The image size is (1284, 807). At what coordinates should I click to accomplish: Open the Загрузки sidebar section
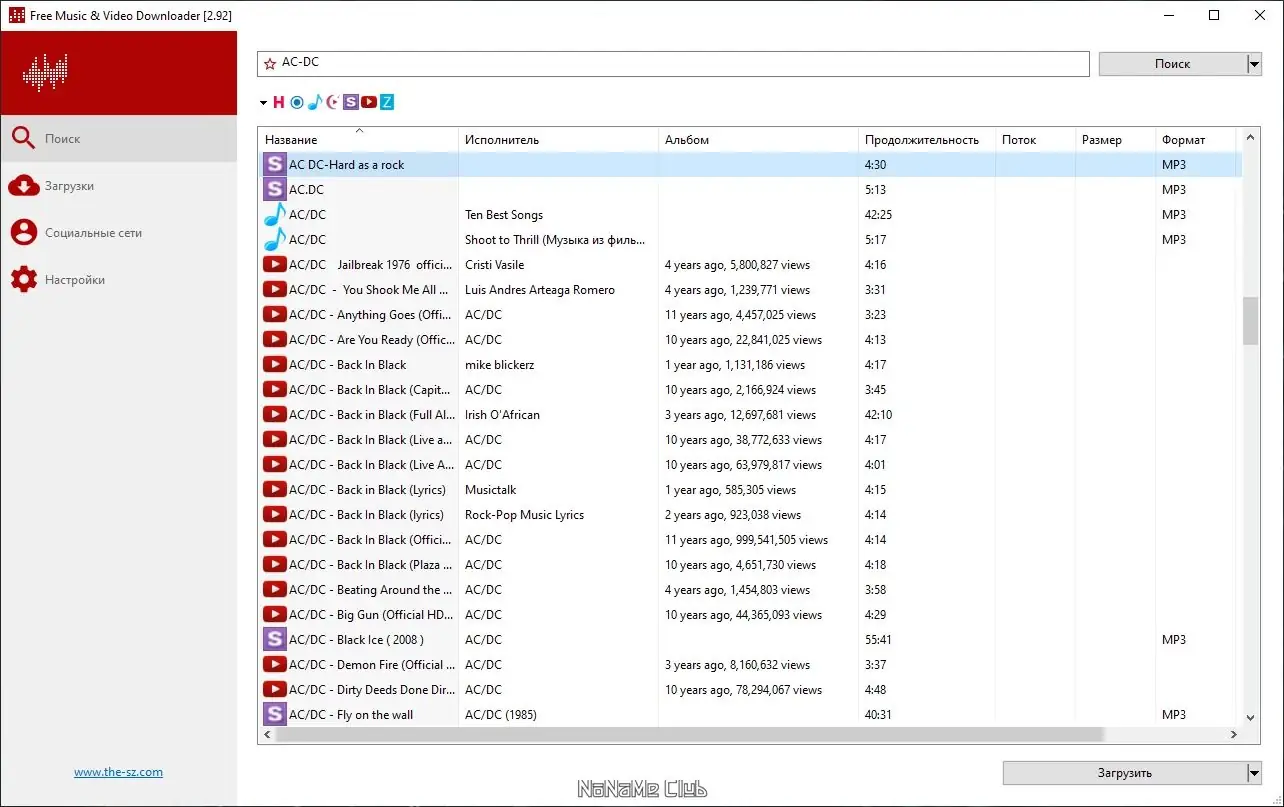[x=119, y=186]
